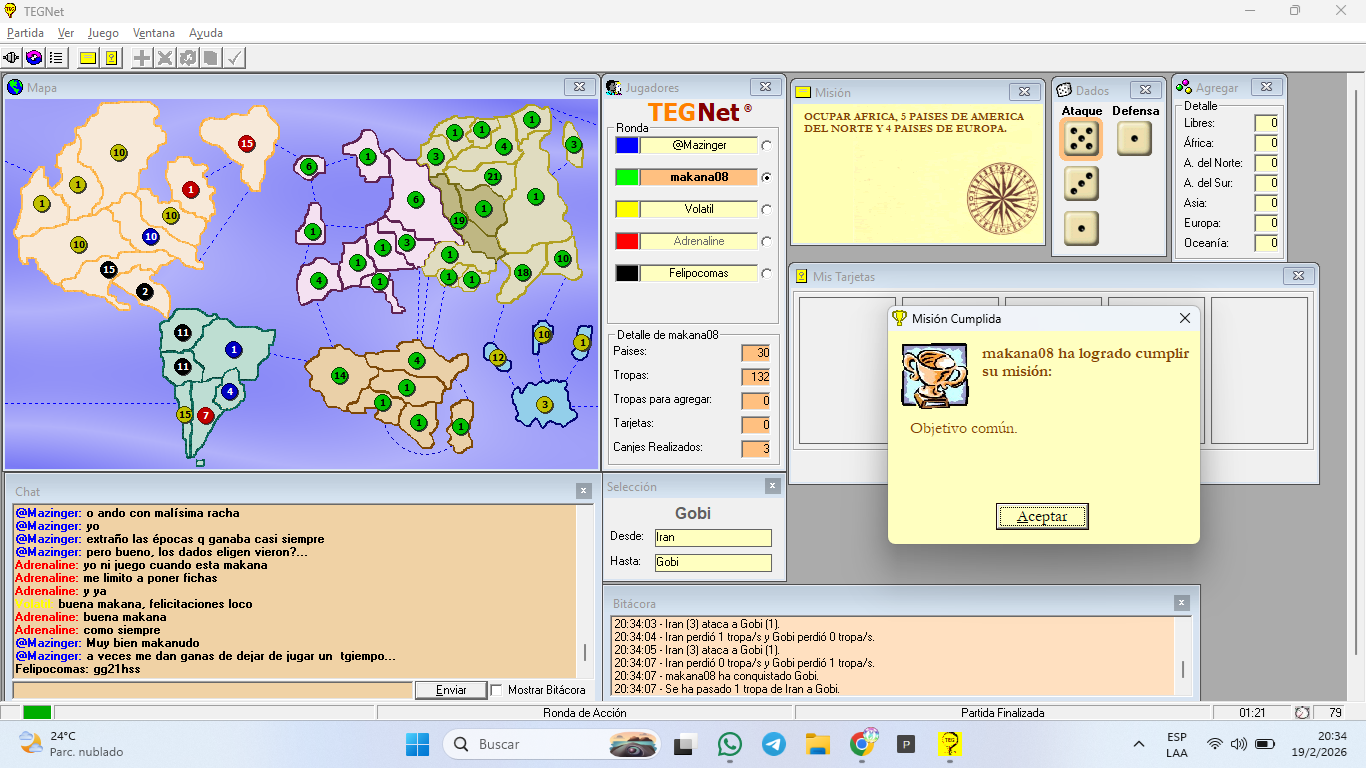Click the Enviar button in chat
The image size is (1366, 768).
coord(452,690)
